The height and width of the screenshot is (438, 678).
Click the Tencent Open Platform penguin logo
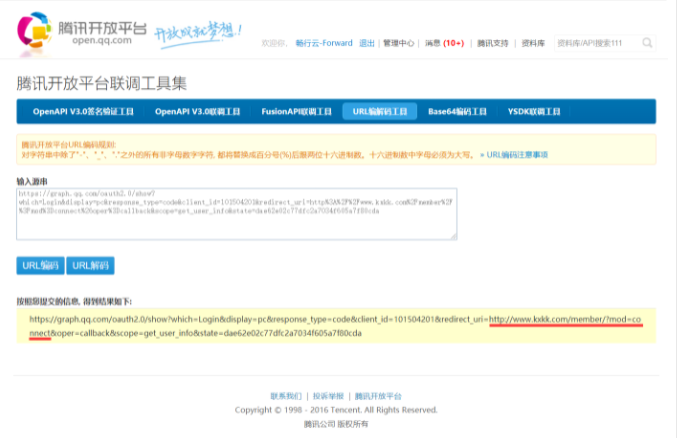click(35, 31)
